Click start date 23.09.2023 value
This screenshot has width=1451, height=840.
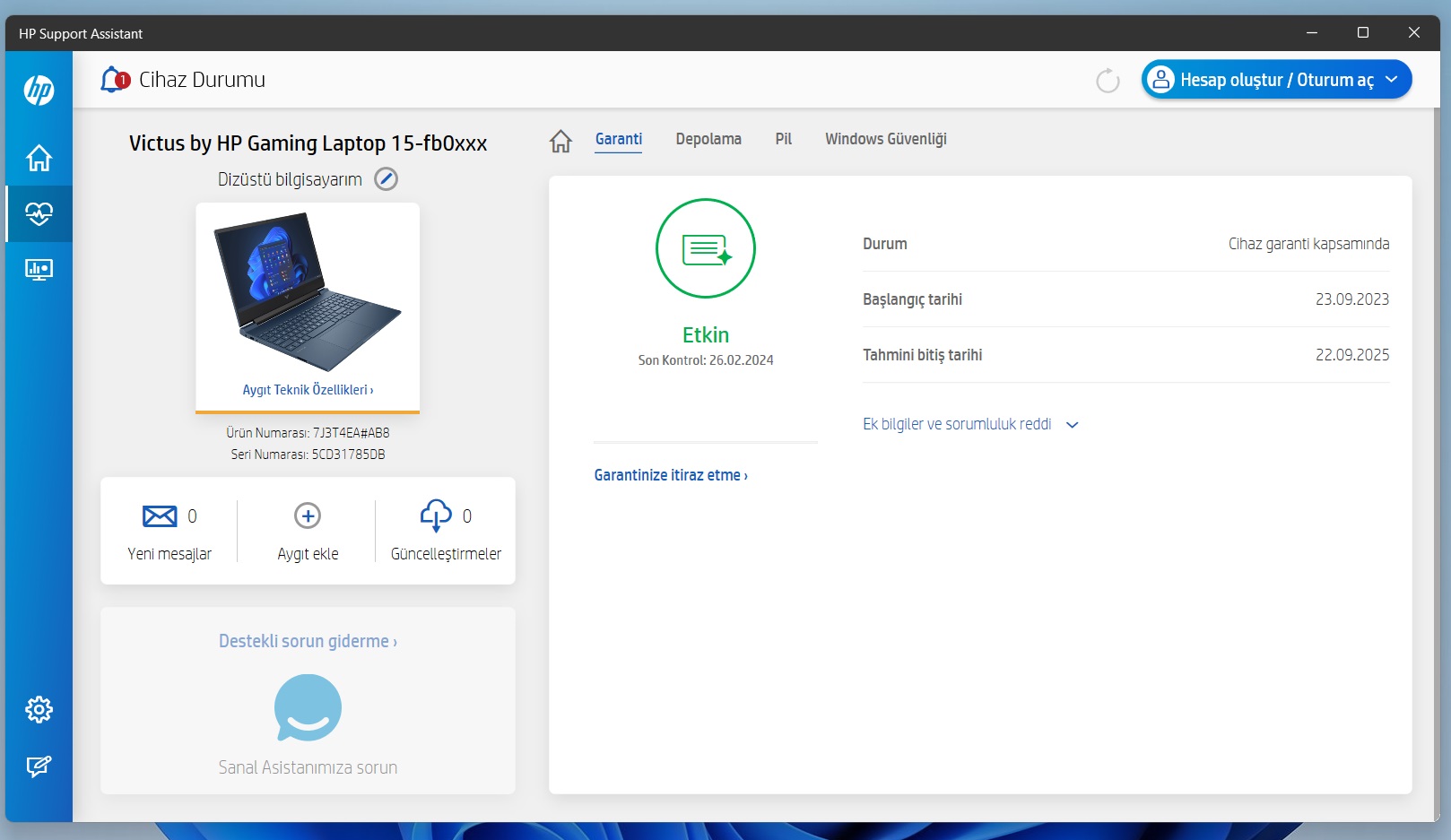click(1352, 299)
